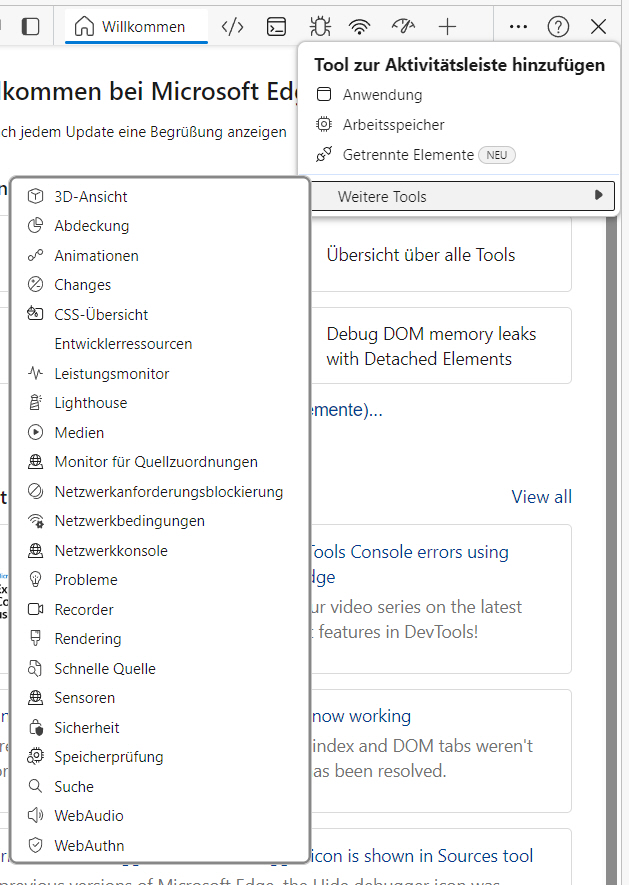The height and width of the screenshot is (885, 629).
Task: Click the plus icon for more tools
Action: 447,27
